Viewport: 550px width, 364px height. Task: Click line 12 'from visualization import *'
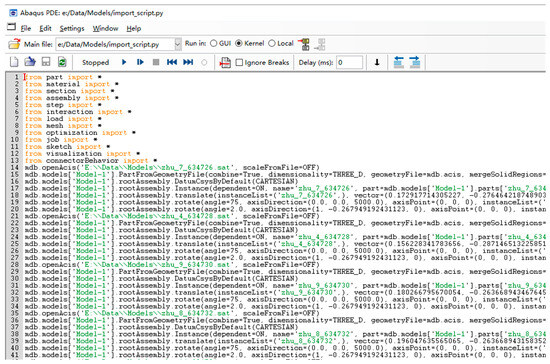[x=82, y=154]
